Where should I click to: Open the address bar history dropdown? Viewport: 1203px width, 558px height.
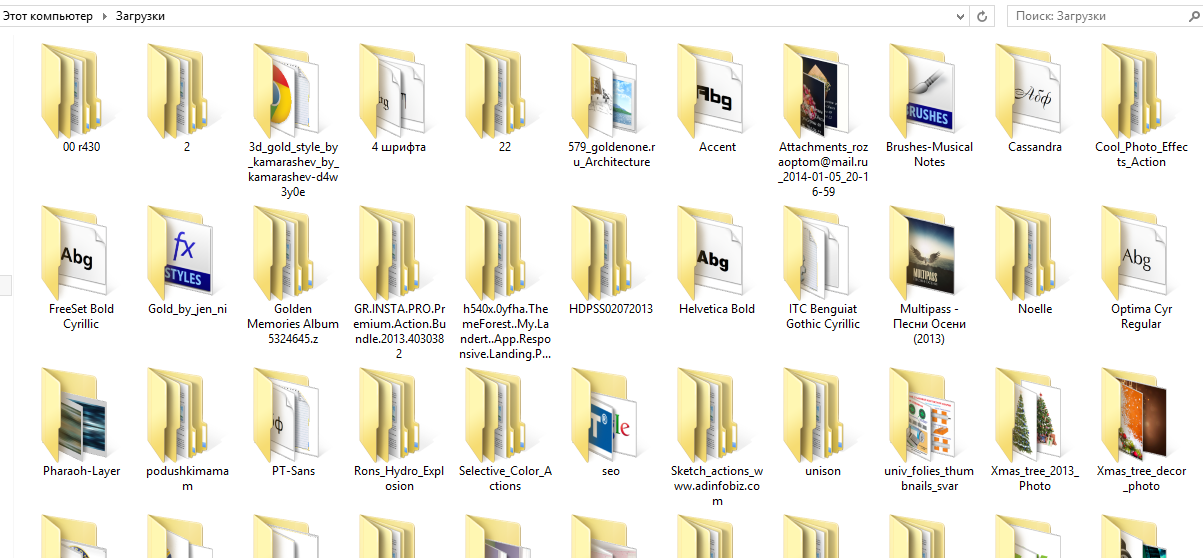pyautogui.click(x=960, y=16)
